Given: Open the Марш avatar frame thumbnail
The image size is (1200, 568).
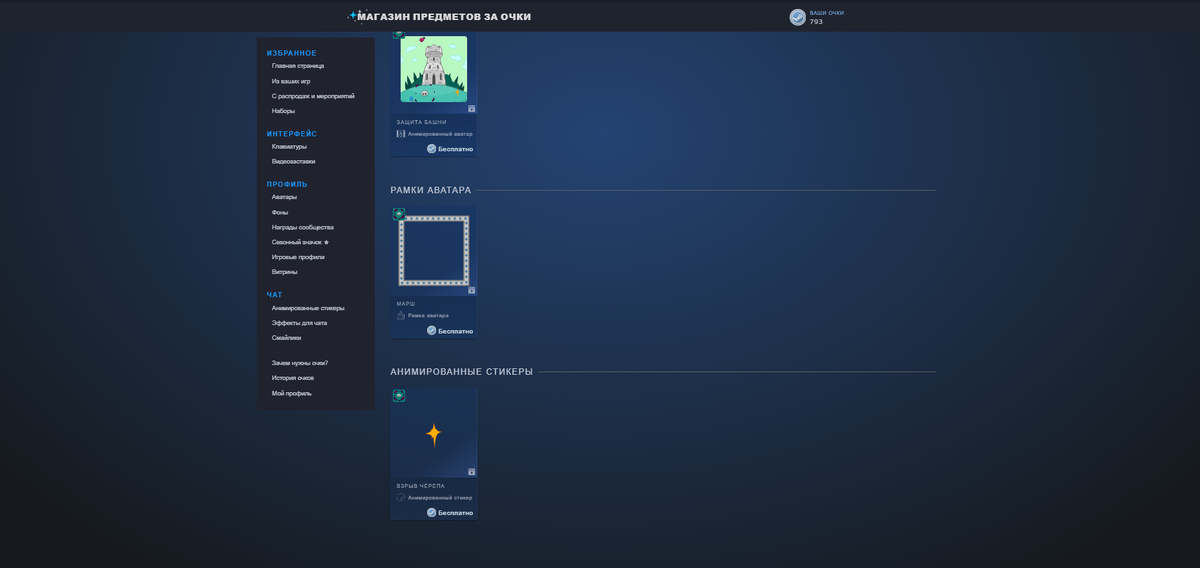Looking at the screenshot, I should pyautogui.click(x=434, y=251).
